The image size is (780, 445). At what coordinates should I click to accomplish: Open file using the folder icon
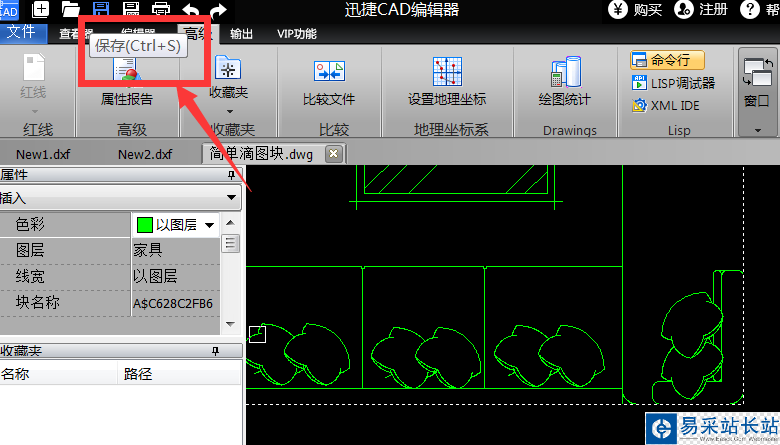[71, 9]
